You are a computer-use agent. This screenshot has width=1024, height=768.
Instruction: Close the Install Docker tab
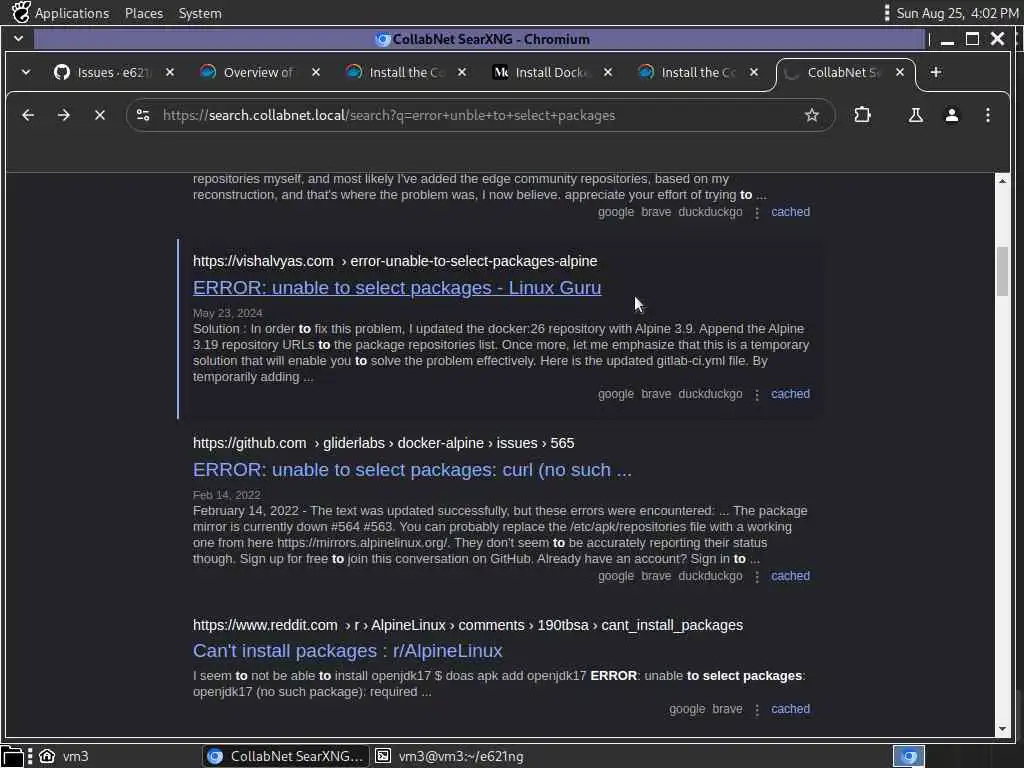[x=608, y=72]
